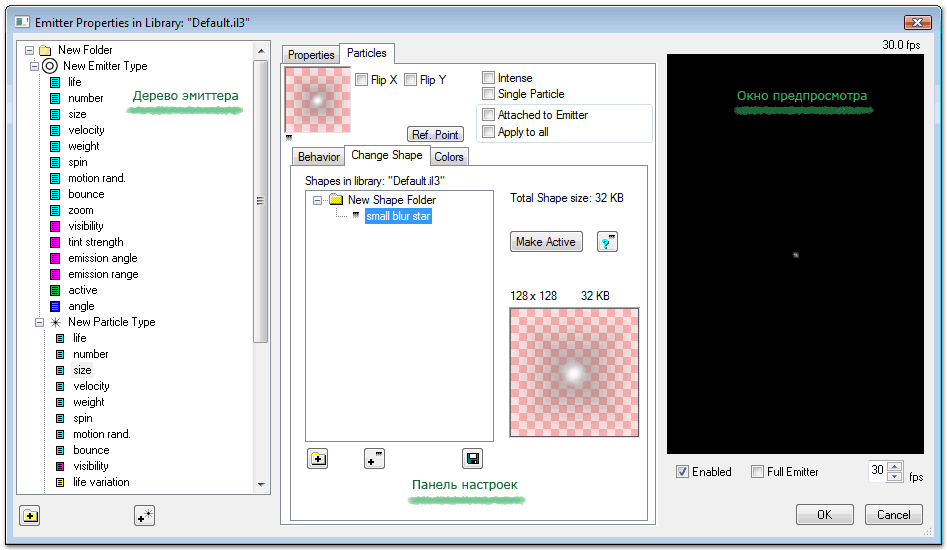The height and width of the screenshot is (550, 947).
Task: Add a new shape folder in shapes library
Action: (x=318, y=459)
